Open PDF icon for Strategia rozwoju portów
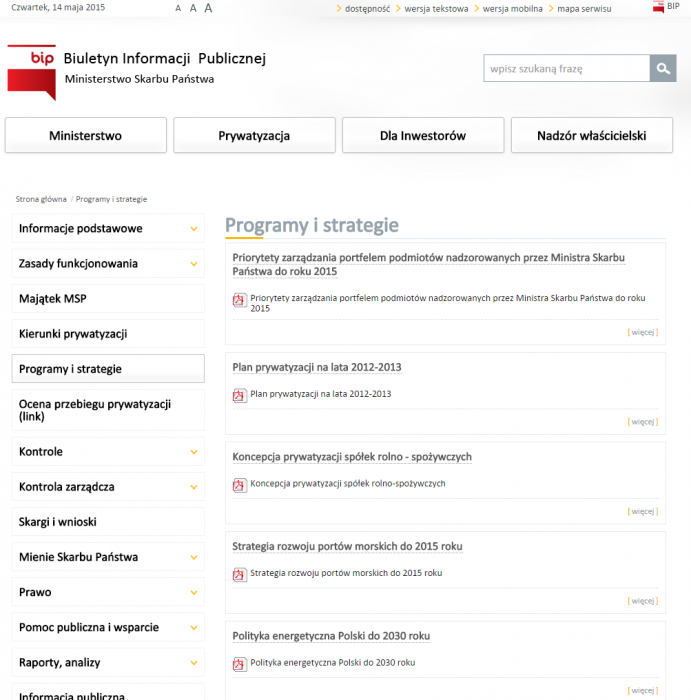The image size is (691, 700). [240, 575]
